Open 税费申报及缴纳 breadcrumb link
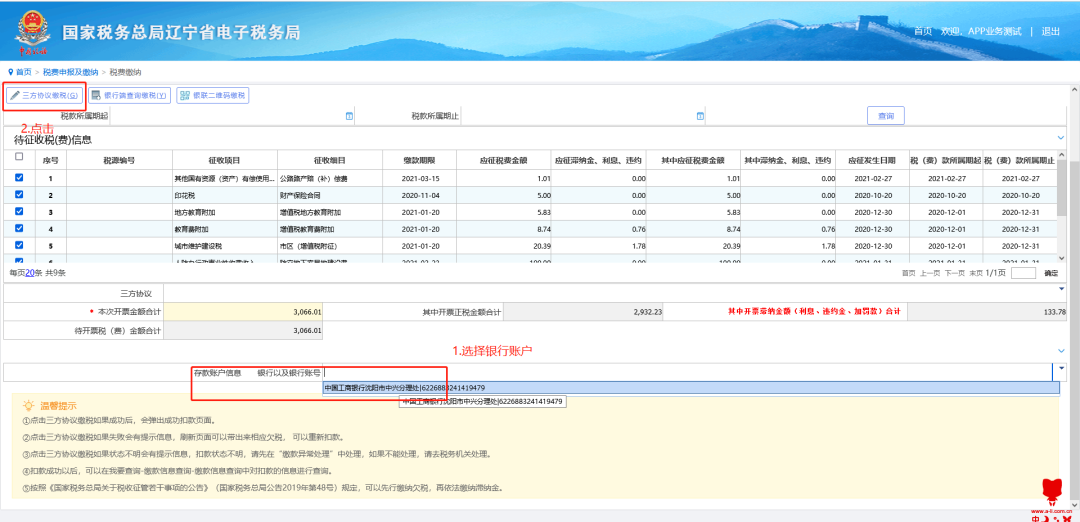 click(70, 72)
